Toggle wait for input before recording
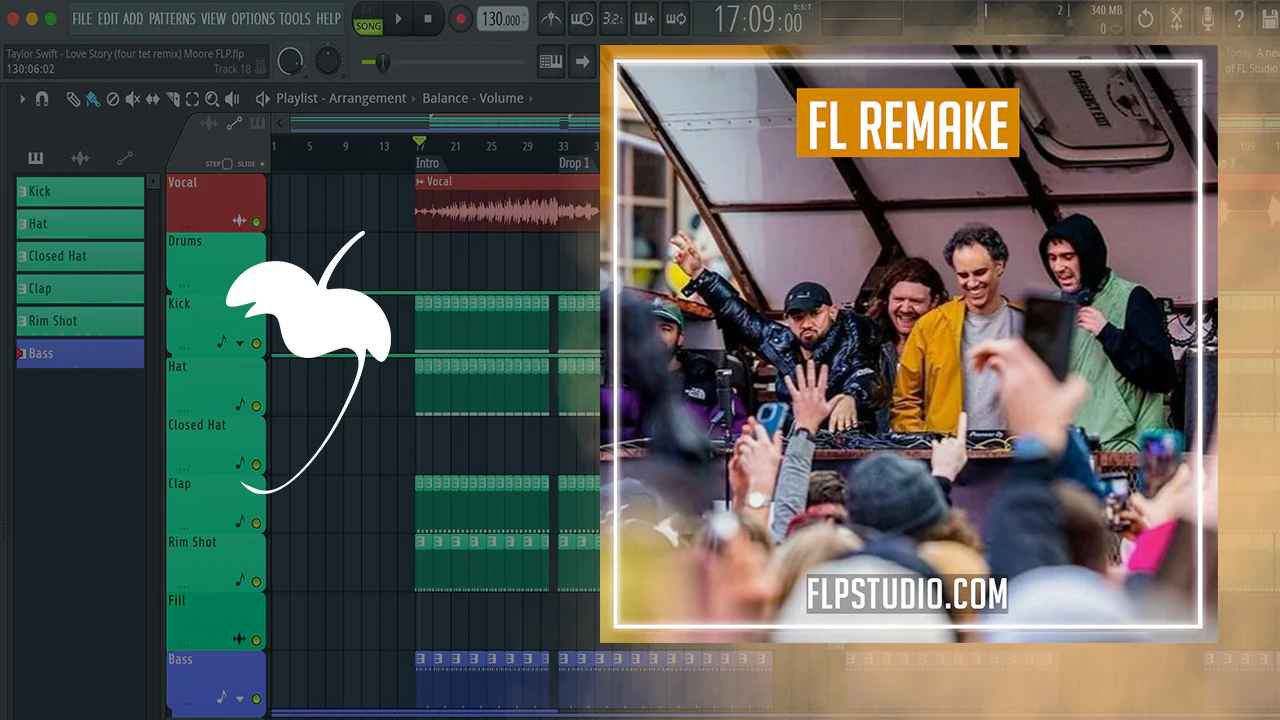Viewport: 1280px width, 720px height. (582, 19)
